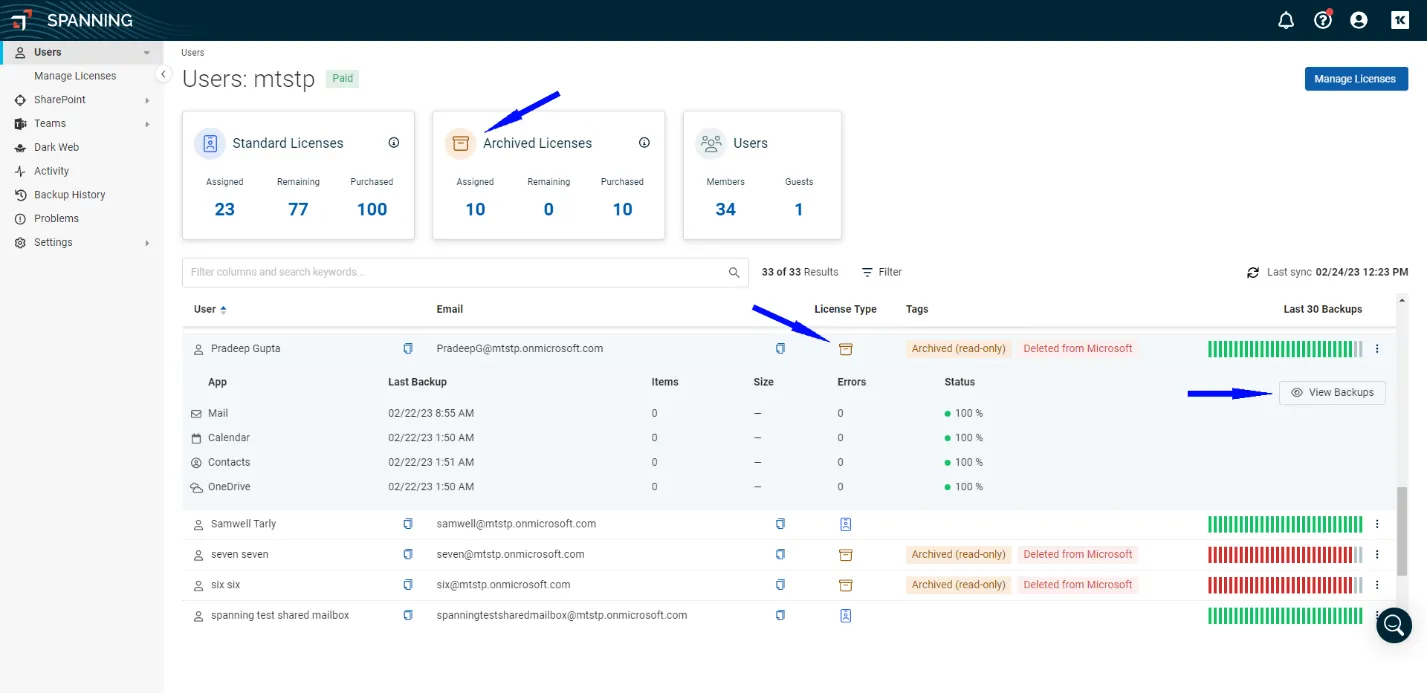Expand the Settings sidebar submenu
Image resolution: width=1427 pixels, height=693 pixels.
[147, 243]
